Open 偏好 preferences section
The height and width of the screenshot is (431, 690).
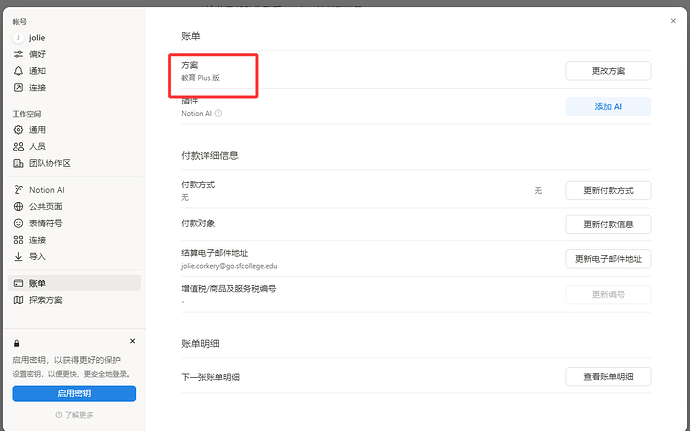point(37,54)
